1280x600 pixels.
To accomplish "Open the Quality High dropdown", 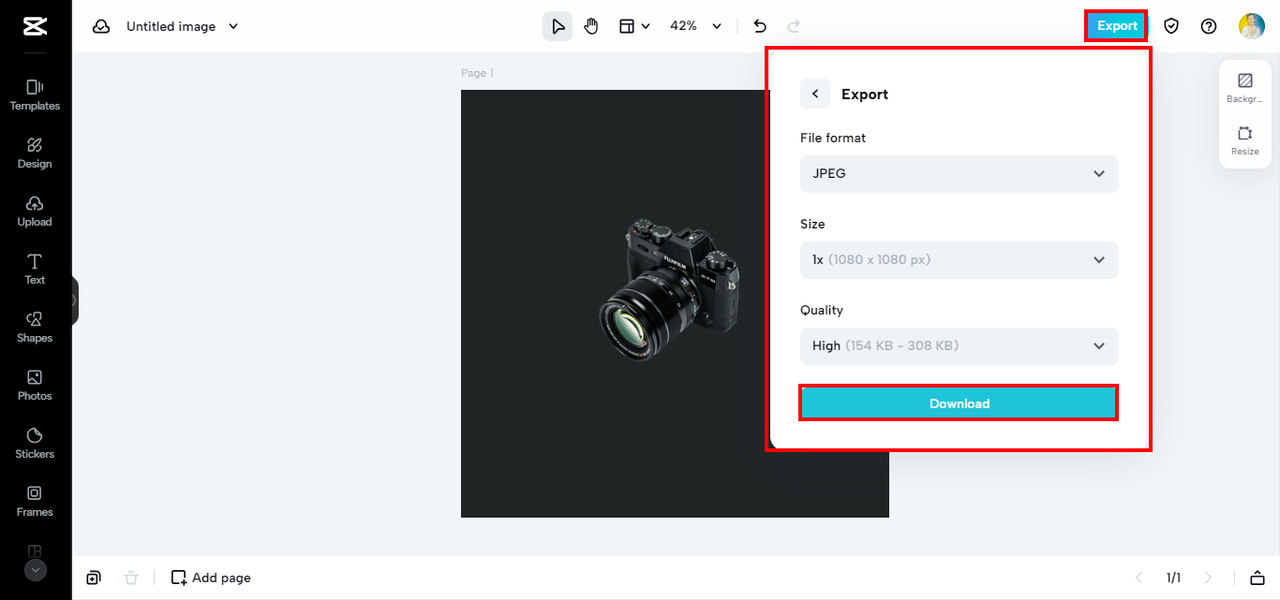I will pos(959,346).
